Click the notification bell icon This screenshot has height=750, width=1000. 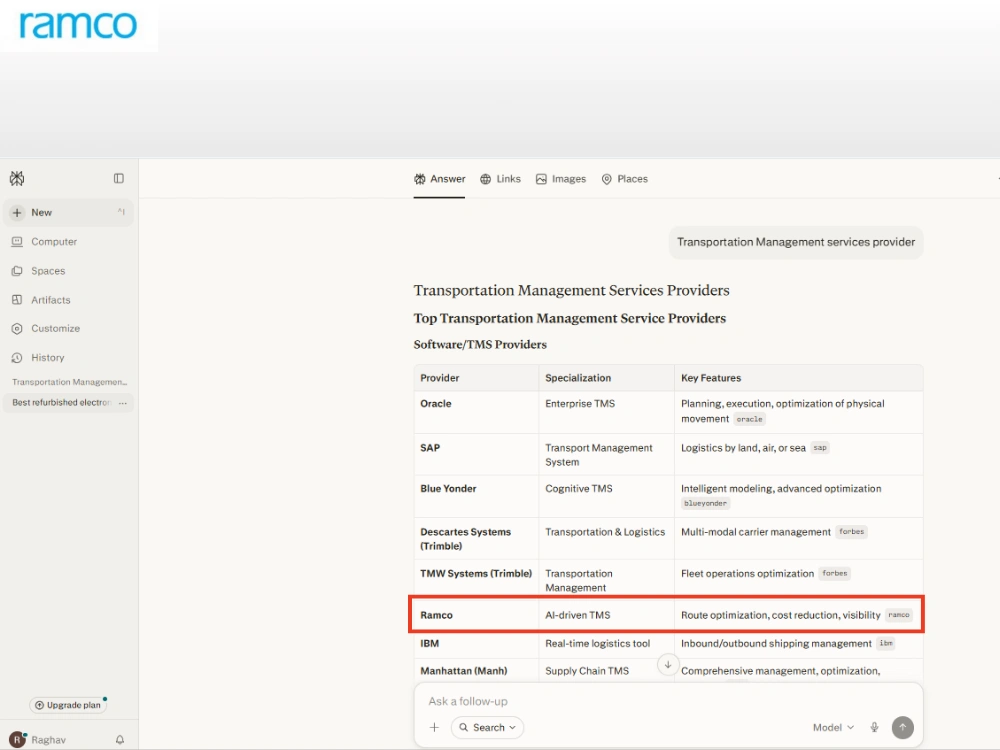coord(120,740)
